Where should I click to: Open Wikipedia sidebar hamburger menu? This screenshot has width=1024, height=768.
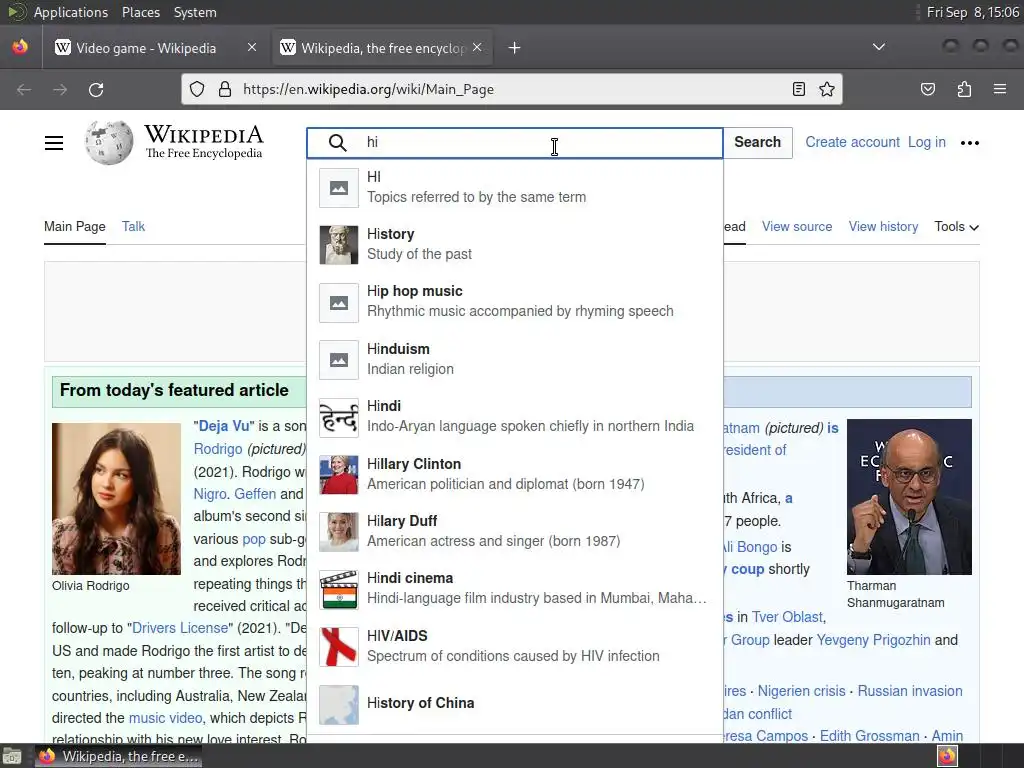point(54,142)
